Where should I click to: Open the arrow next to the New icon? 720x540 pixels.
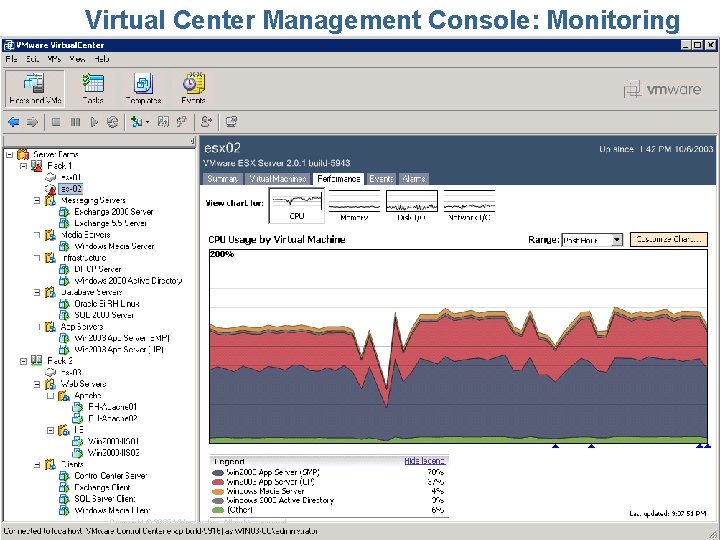147,122
